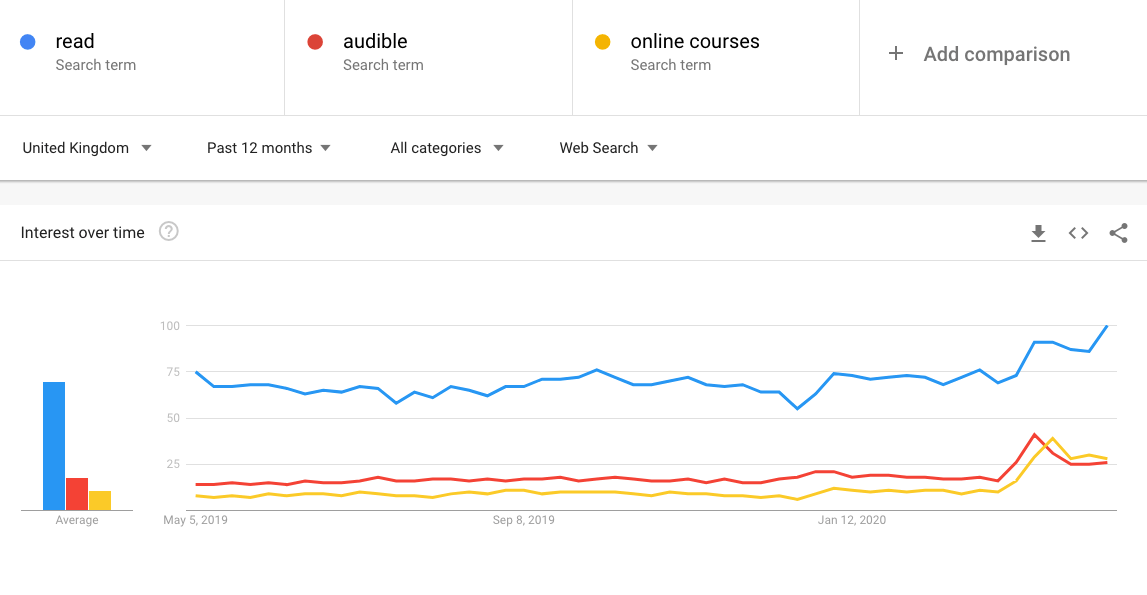Viewport: 1147px width, 595px height.
Task: Click the Sep 8, 2019 date label
Action: 523,520
